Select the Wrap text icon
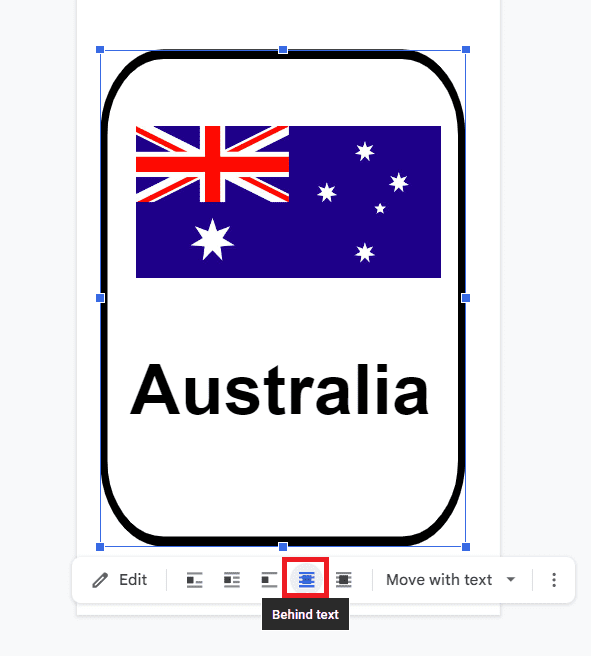Screen dimensions: 591x656 pyautogui.click(x=232, y=580)
